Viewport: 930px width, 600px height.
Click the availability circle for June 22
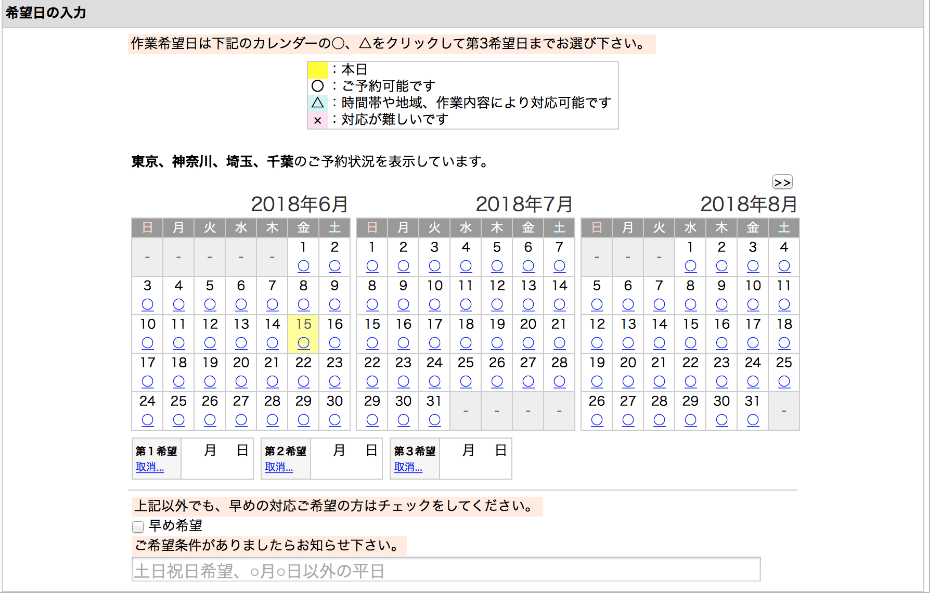click(x=304, y=381)
